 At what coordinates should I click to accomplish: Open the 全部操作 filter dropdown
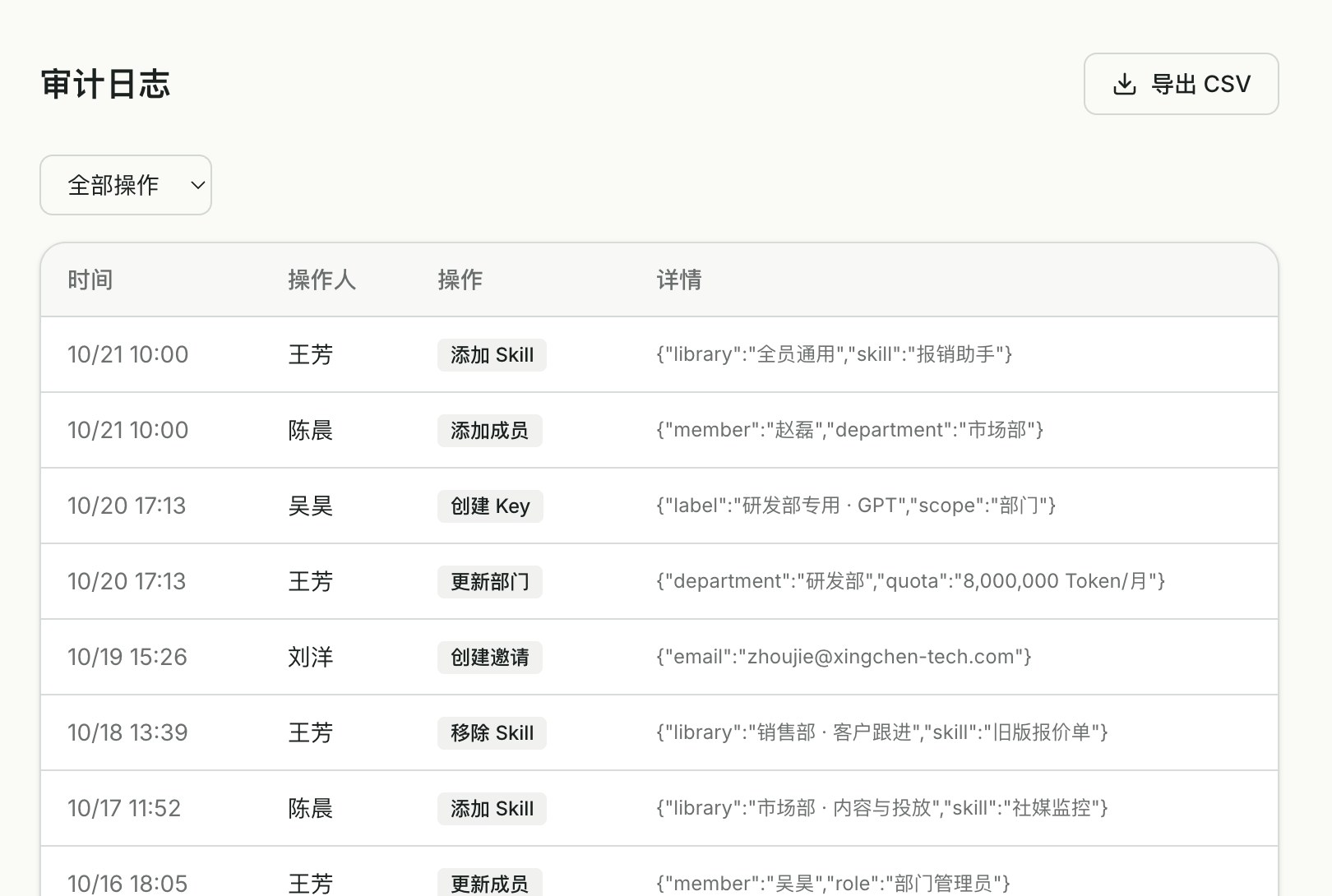point(126,185)
